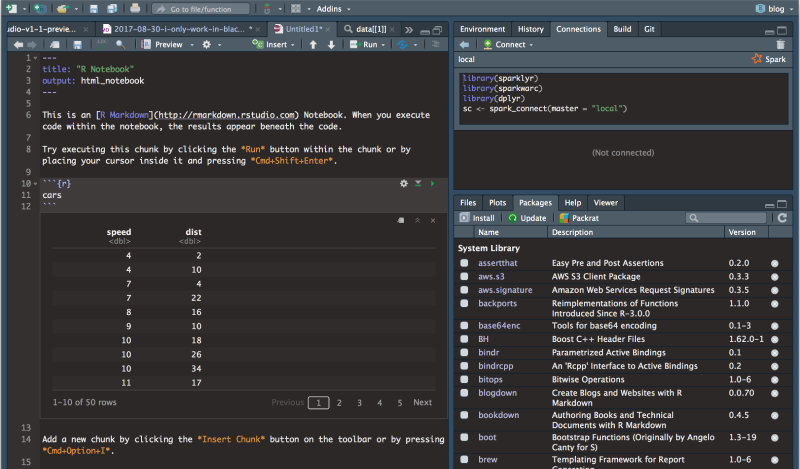This screenshot has height=469, width=800.
Task: Toggle the bitops package checkbox
Action: (x=464, y=379)
